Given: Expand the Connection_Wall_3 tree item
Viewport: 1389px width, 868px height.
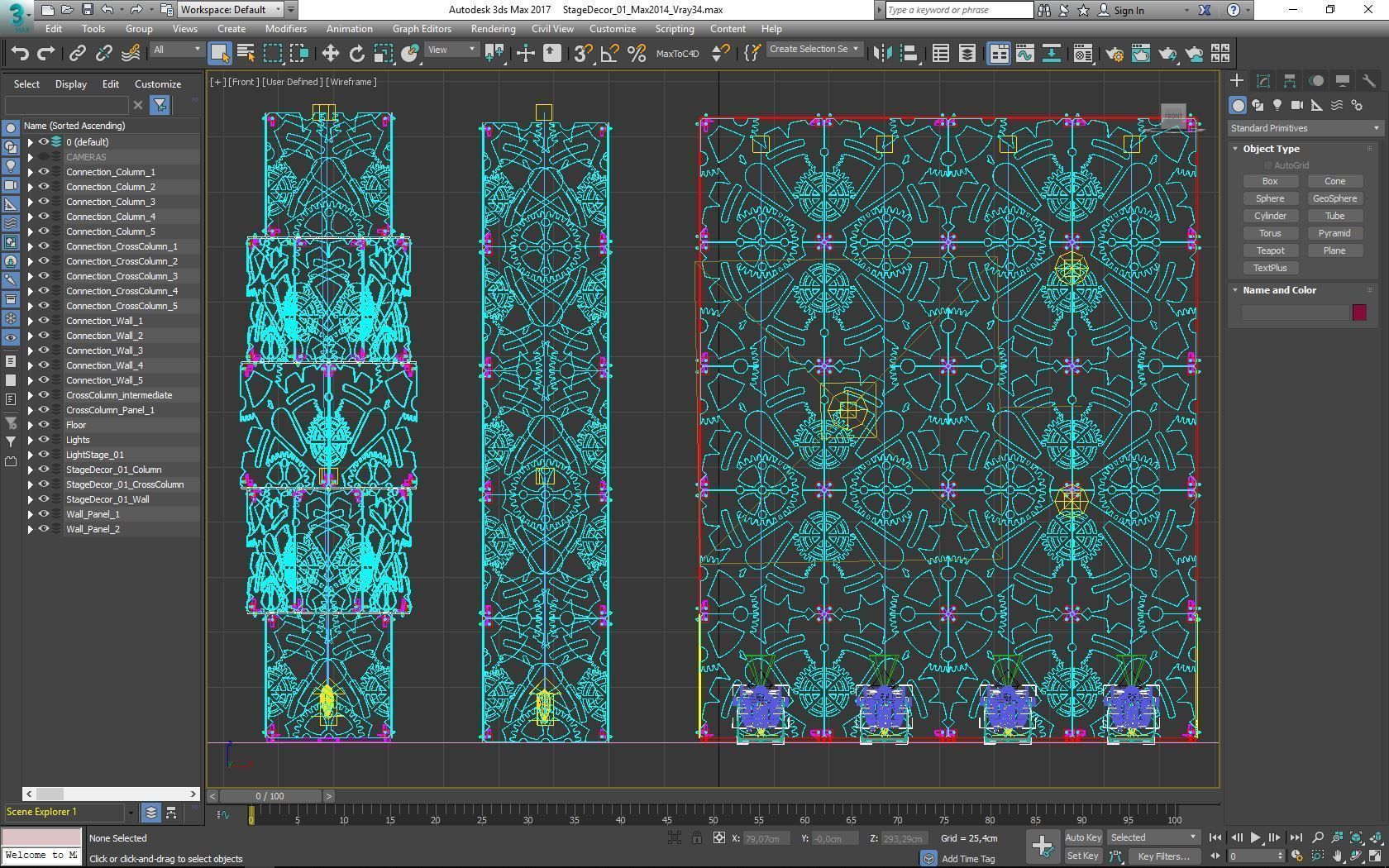Looking at the screenshot, I should point(31,351).
